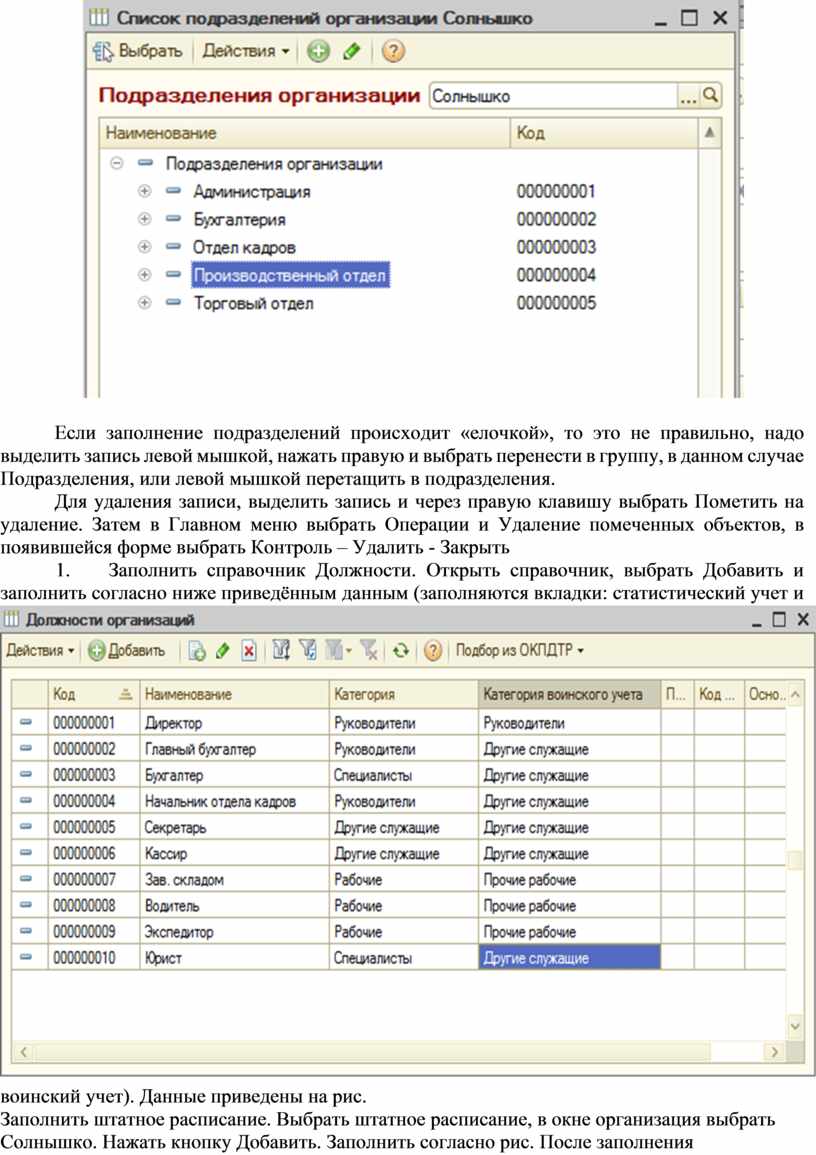Select the Экспедитор row
The image size is (816, 1155).
398,932
